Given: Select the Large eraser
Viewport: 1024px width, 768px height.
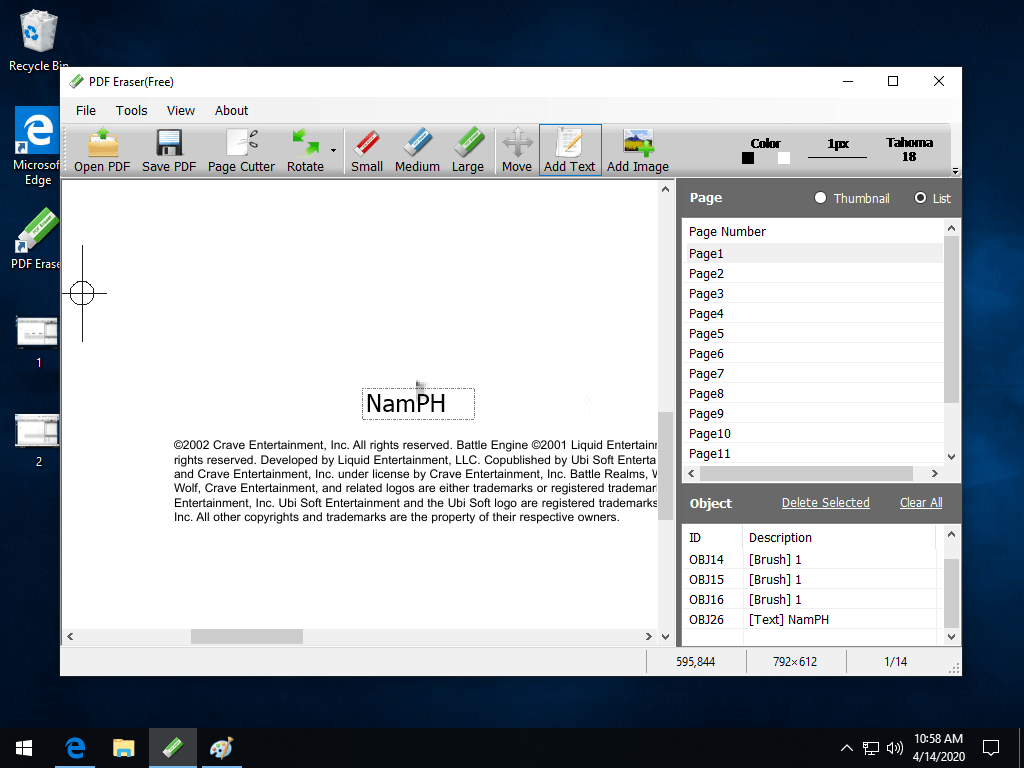Looking at the screenshot, I should 468,150.
